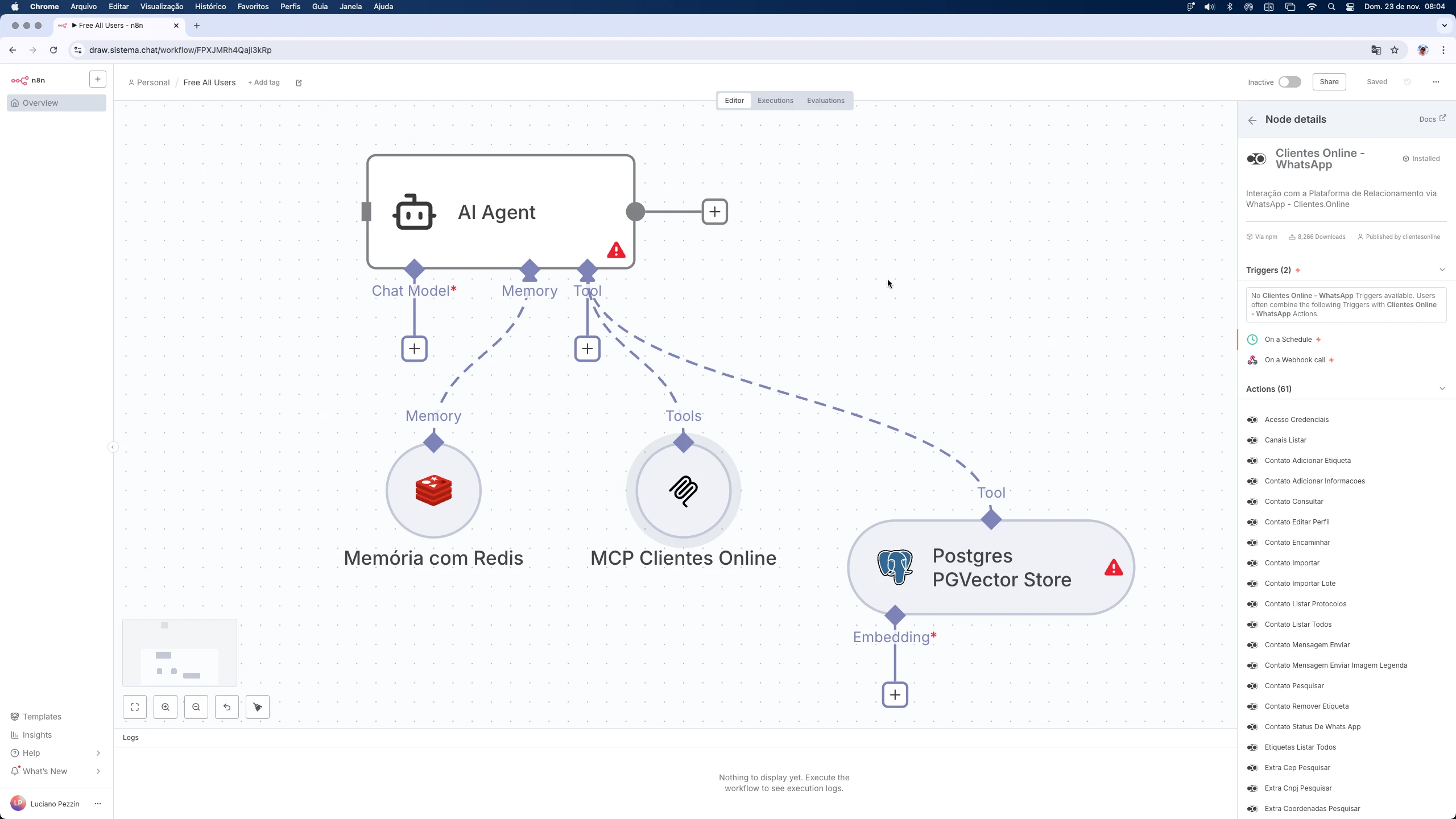Click the fit-to-view canvas icon
Image resolution: width=1456 pixels, height=819 pixels.
[135, 707]
